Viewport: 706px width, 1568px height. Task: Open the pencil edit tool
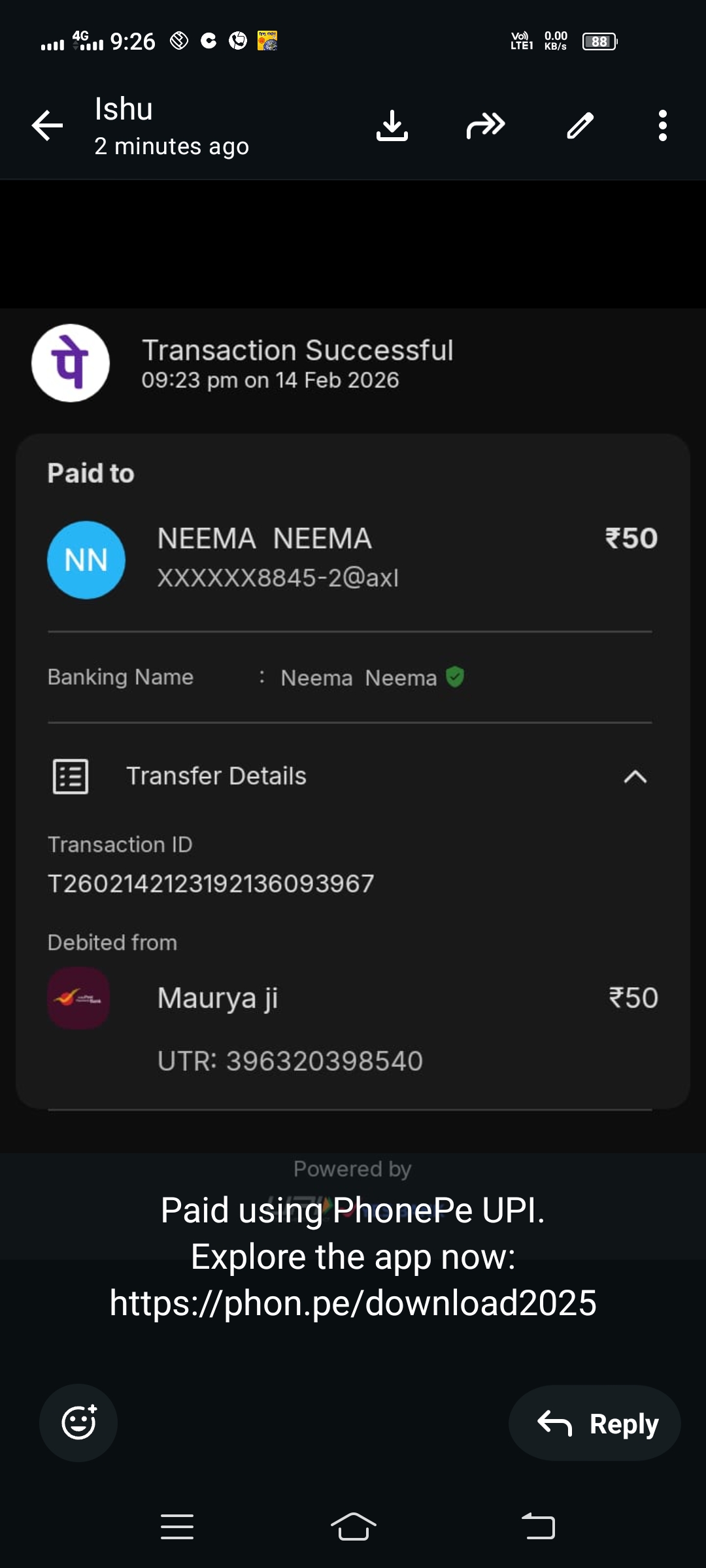tap(580, 125)
